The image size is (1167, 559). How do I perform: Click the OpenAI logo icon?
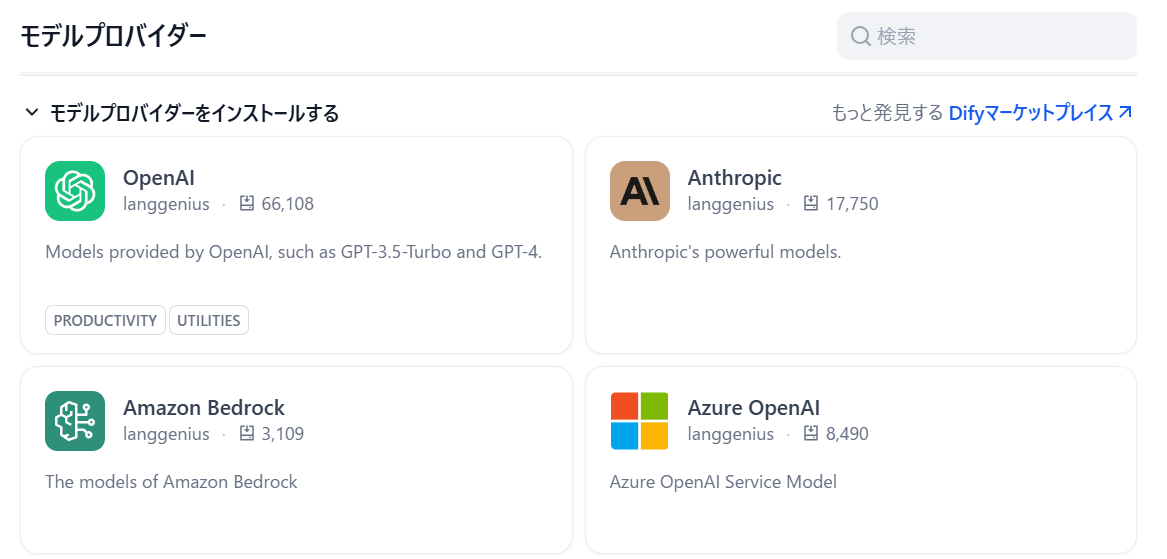pyautogui.click(x=74, y=191)
